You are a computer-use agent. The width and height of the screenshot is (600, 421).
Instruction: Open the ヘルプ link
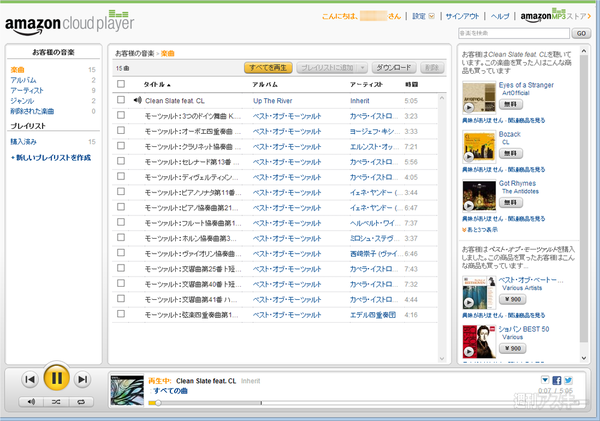point(500,16)
